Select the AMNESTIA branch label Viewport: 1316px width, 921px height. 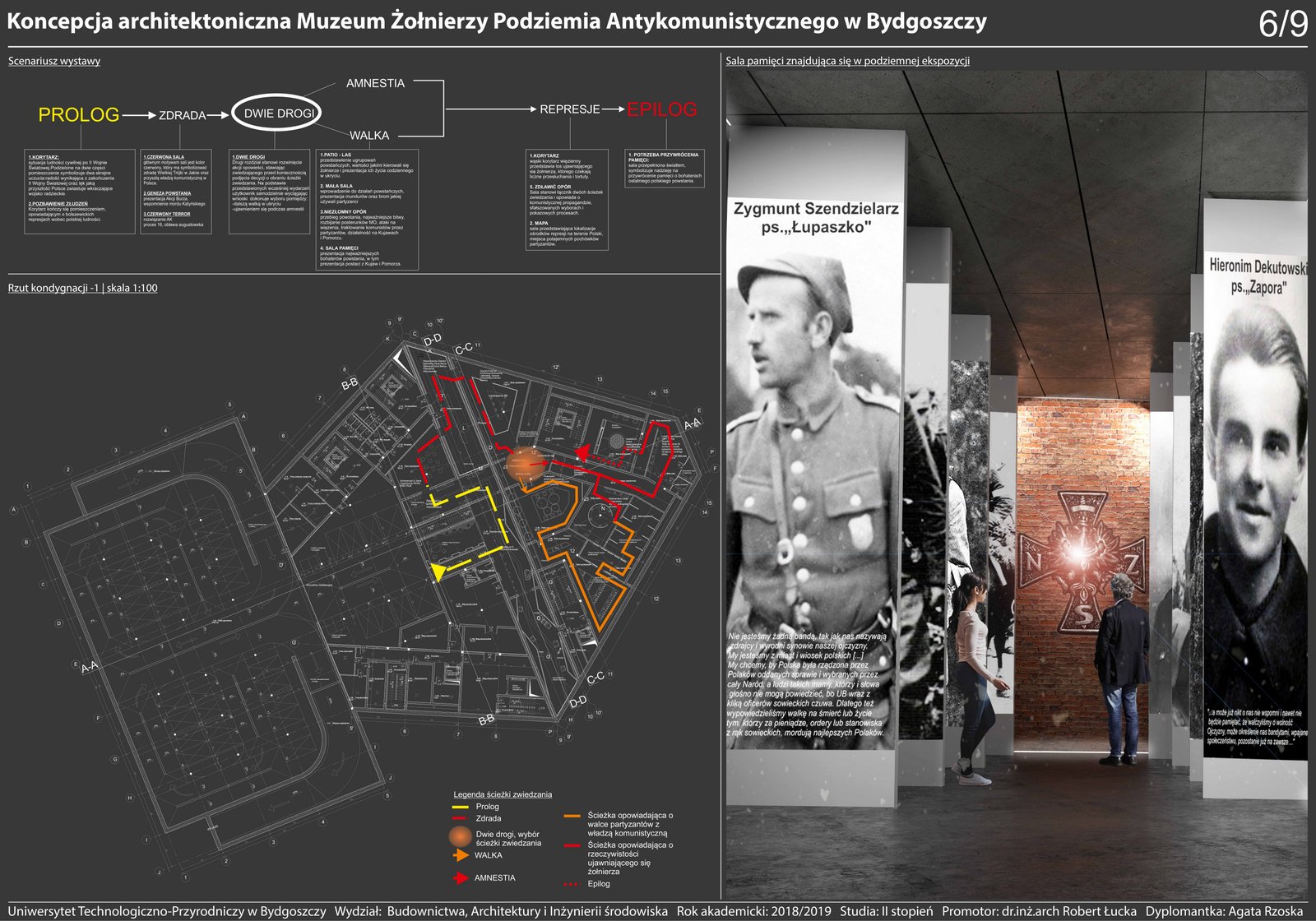(x=375, y=83)
